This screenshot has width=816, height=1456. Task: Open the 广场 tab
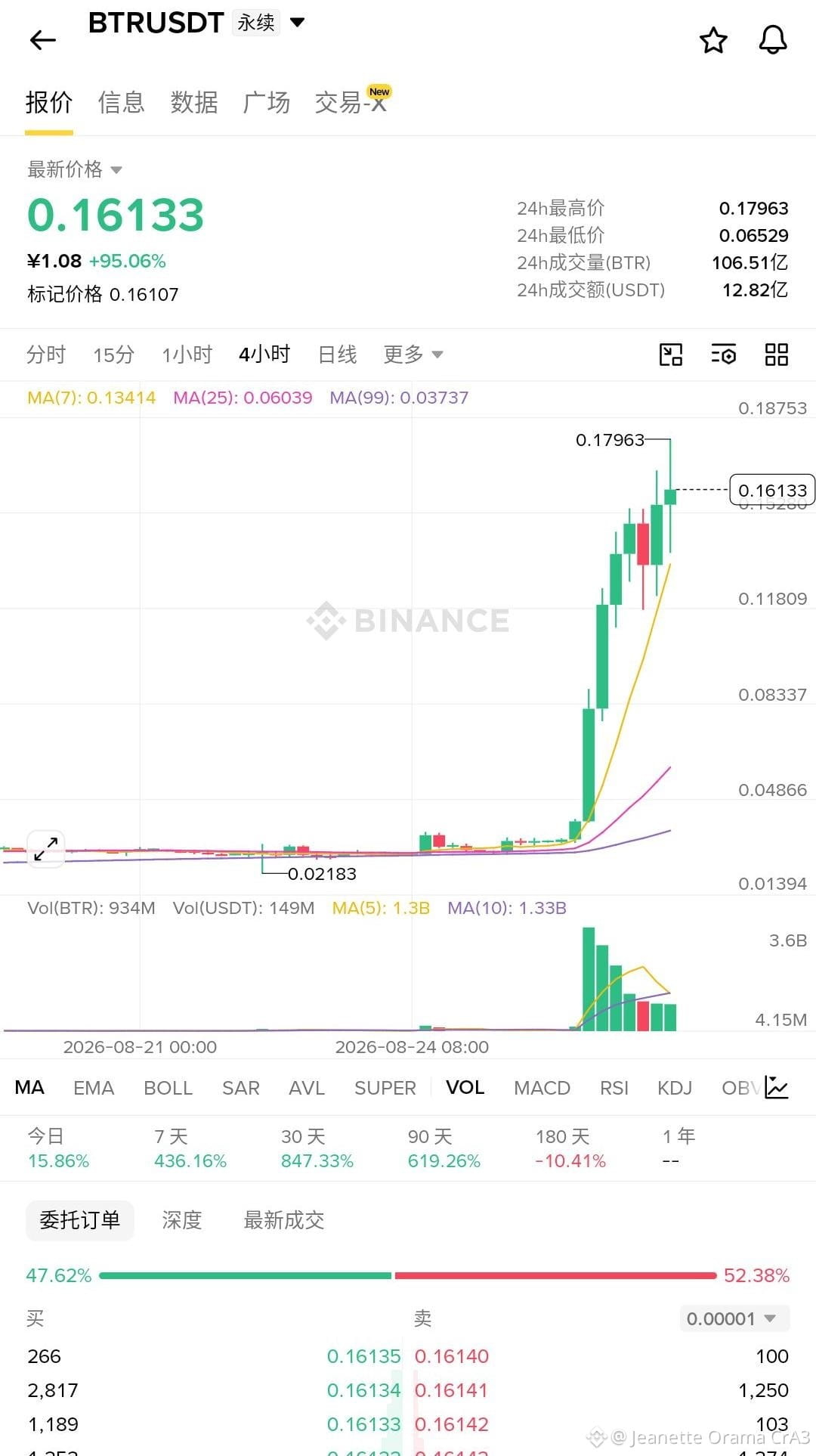(x=267, y=102)
